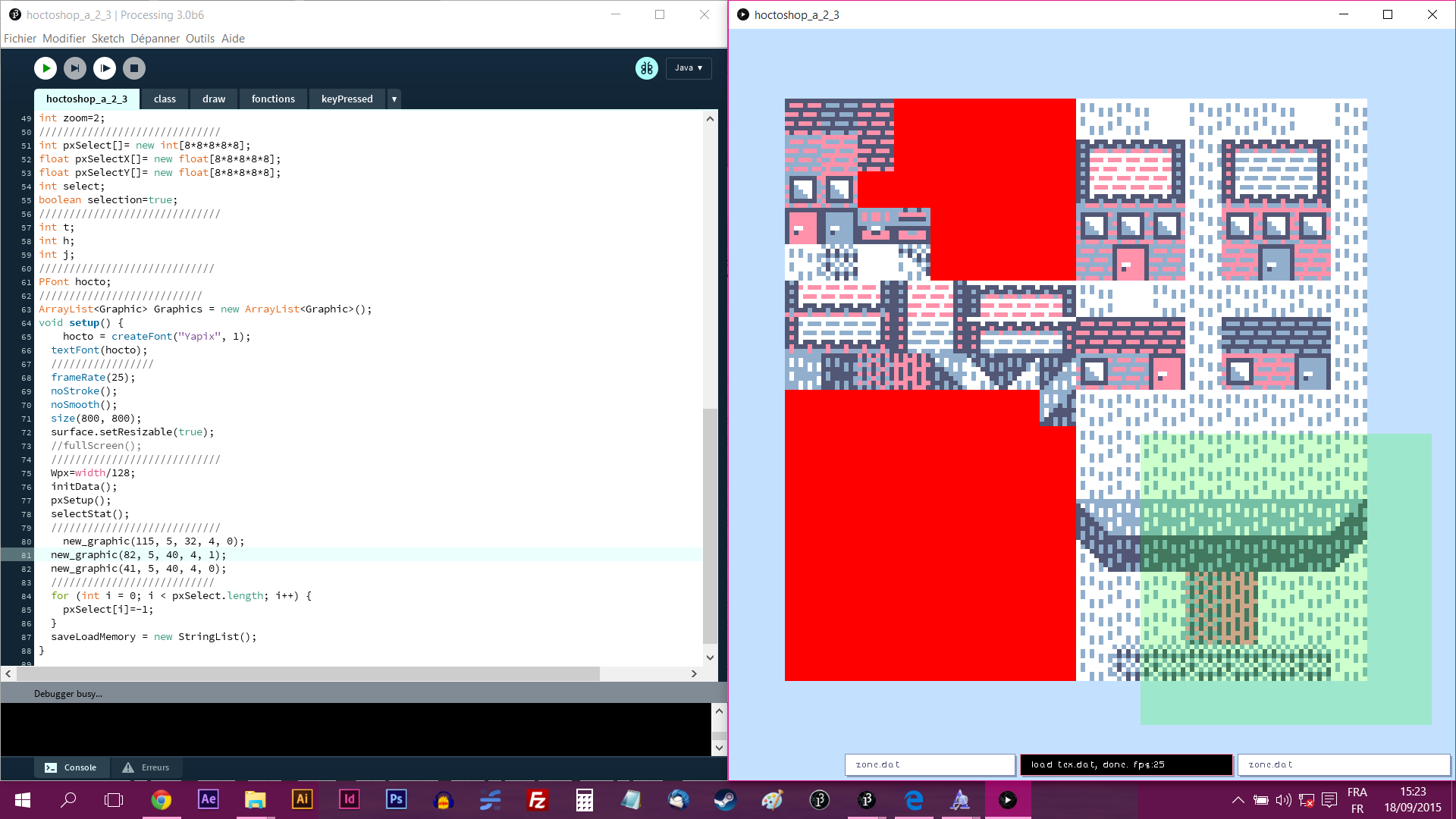Show the Console panel
Screen dimensions: 1456x819
pyautogui.click(x=72, y=767)
